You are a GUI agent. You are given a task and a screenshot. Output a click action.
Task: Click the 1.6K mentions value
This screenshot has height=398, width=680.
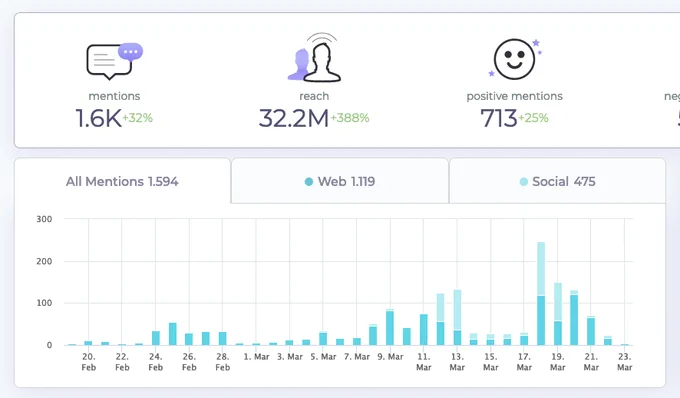[x=98, y=118]
